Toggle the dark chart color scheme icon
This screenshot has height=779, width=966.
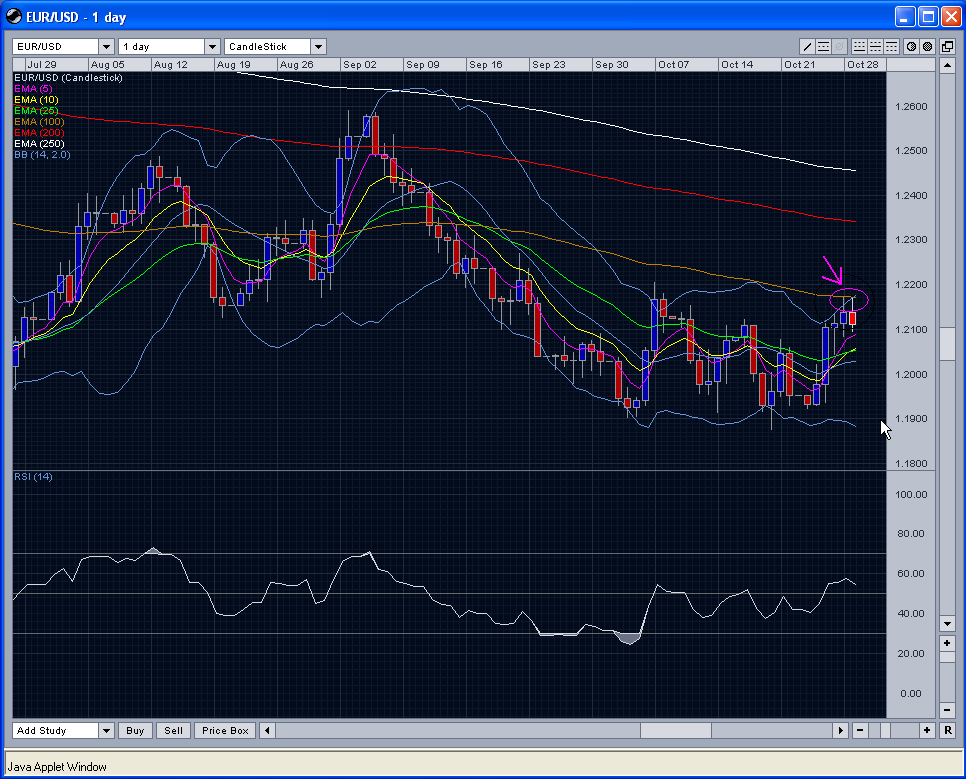point(927,46)
